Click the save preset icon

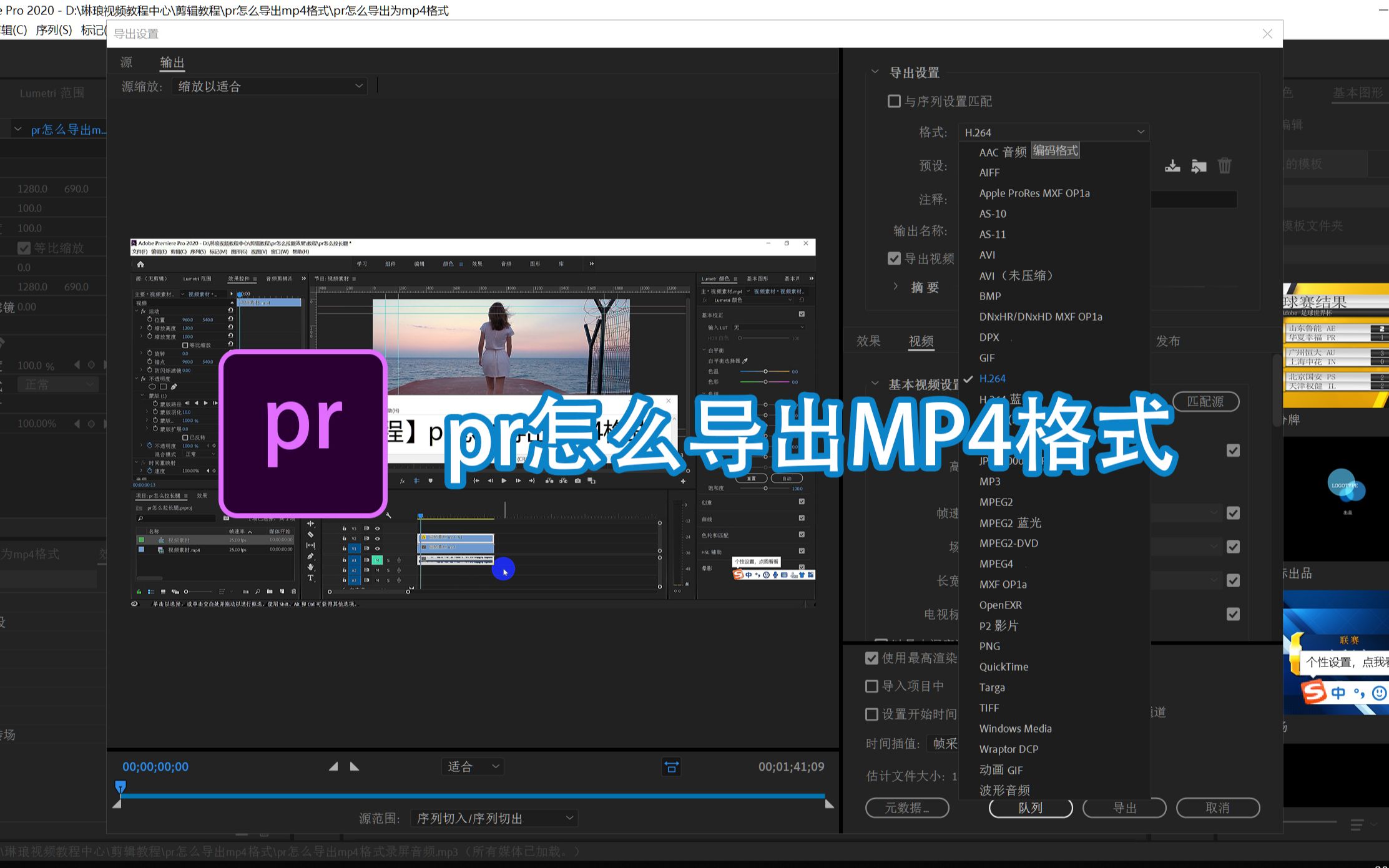pos(1172,166)
